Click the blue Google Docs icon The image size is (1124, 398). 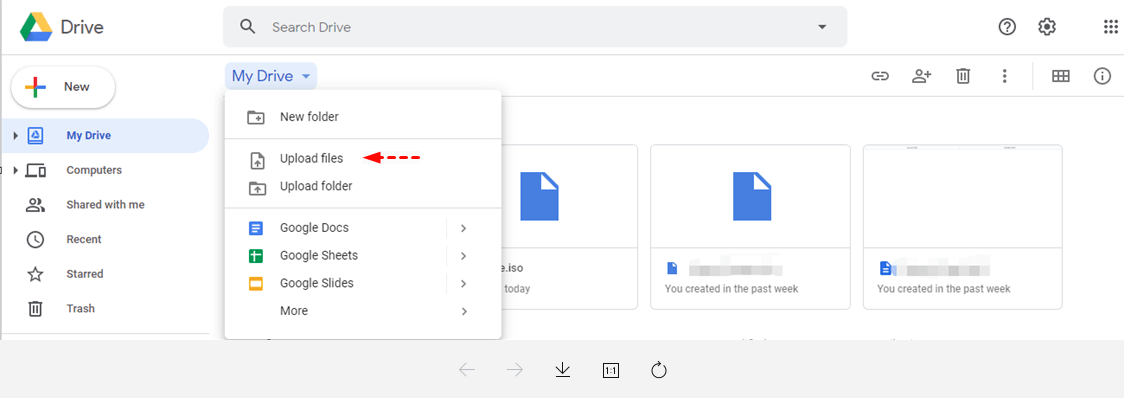point(256,228)
